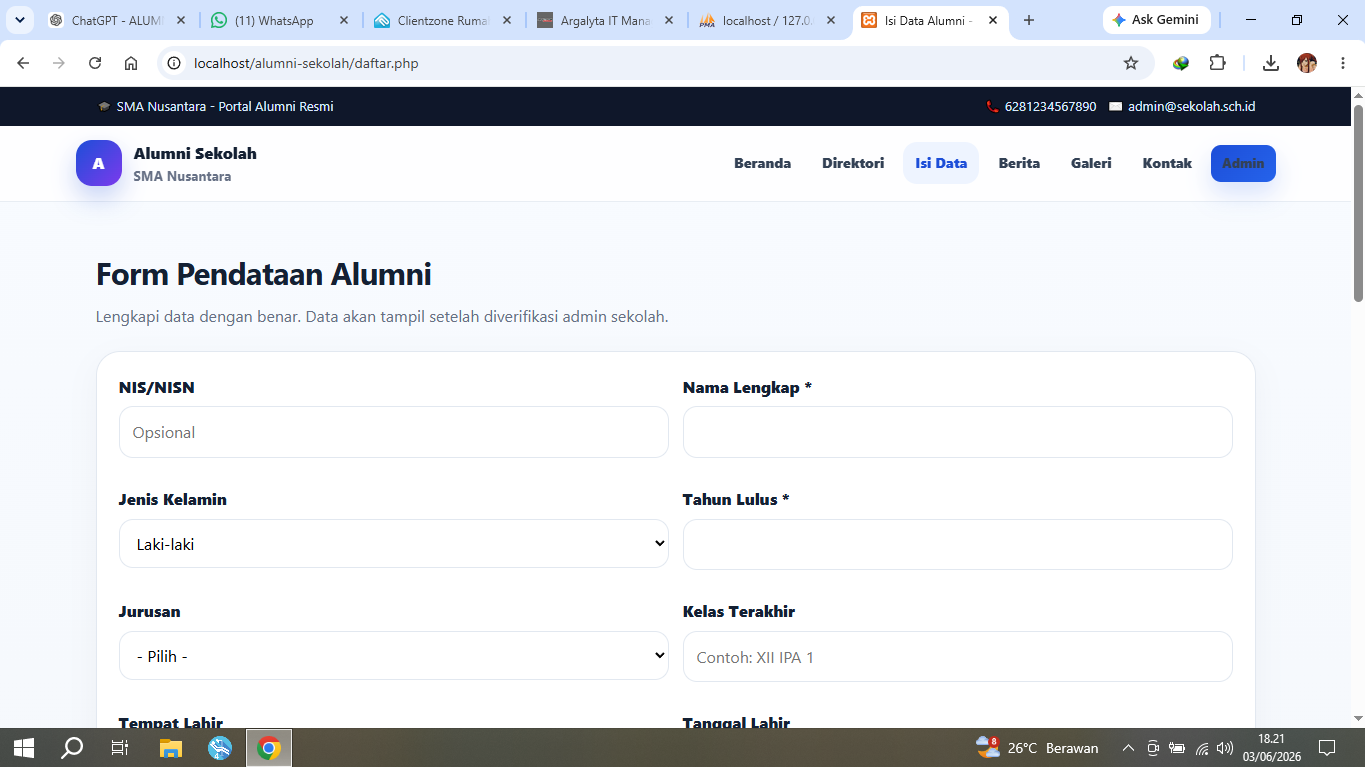Click the blue globe app on the taskbar

(x=220, y=748)
